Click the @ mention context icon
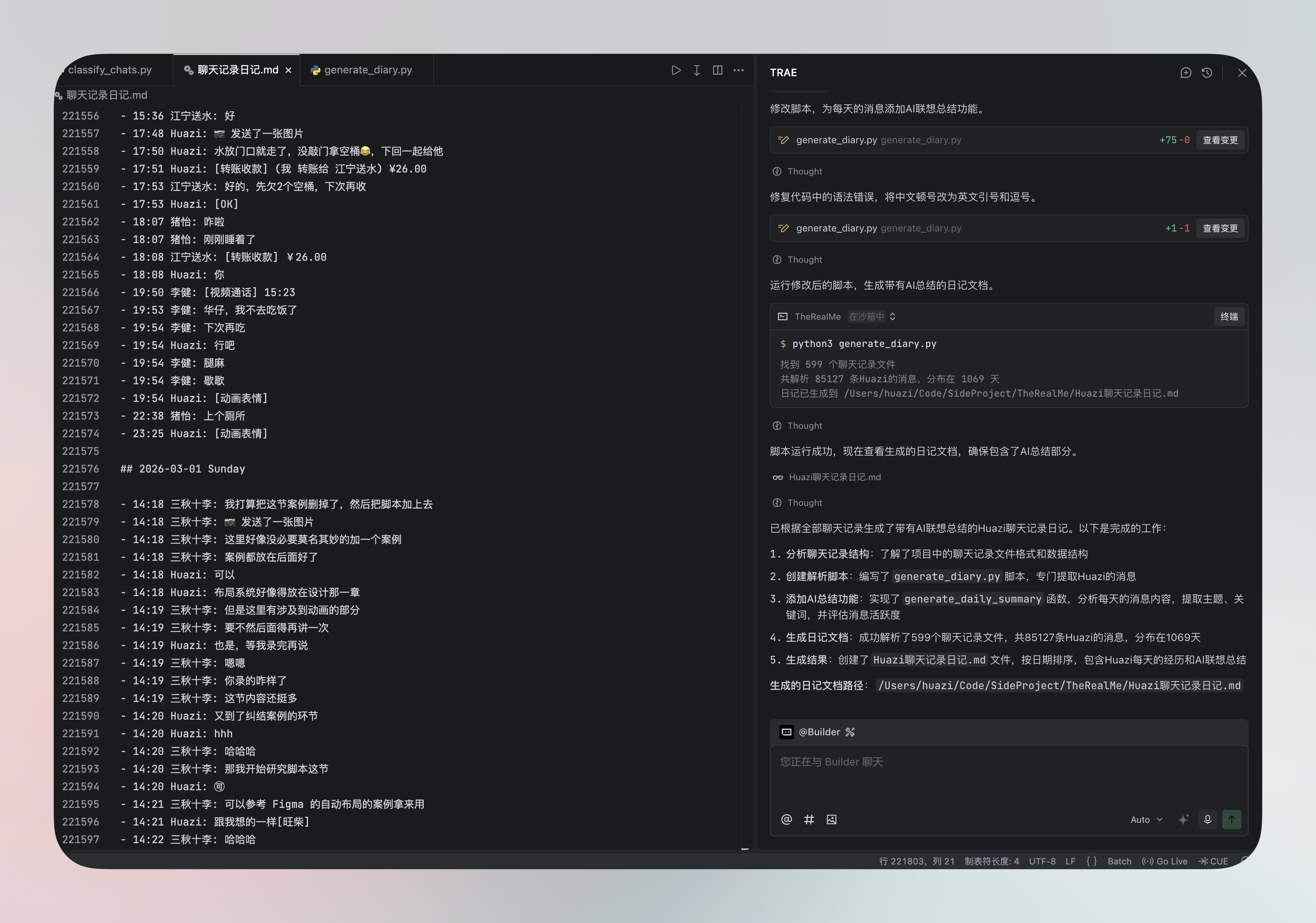 coord(786,819)
